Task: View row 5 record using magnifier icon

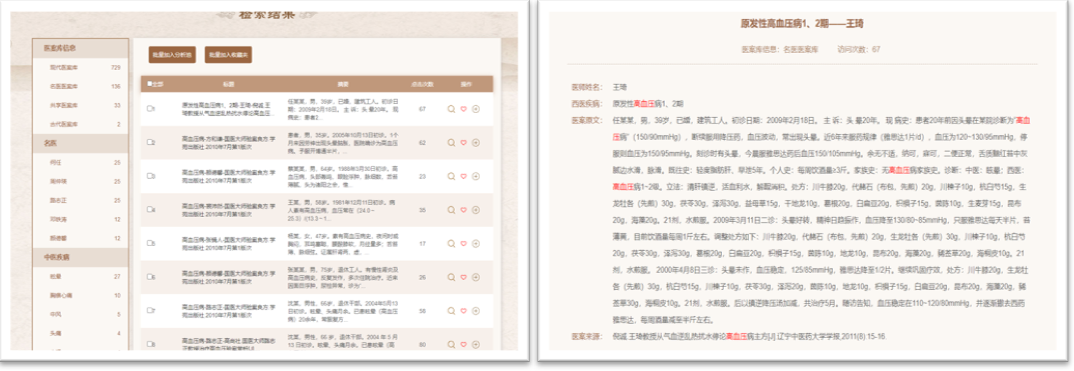Action: 451,243
